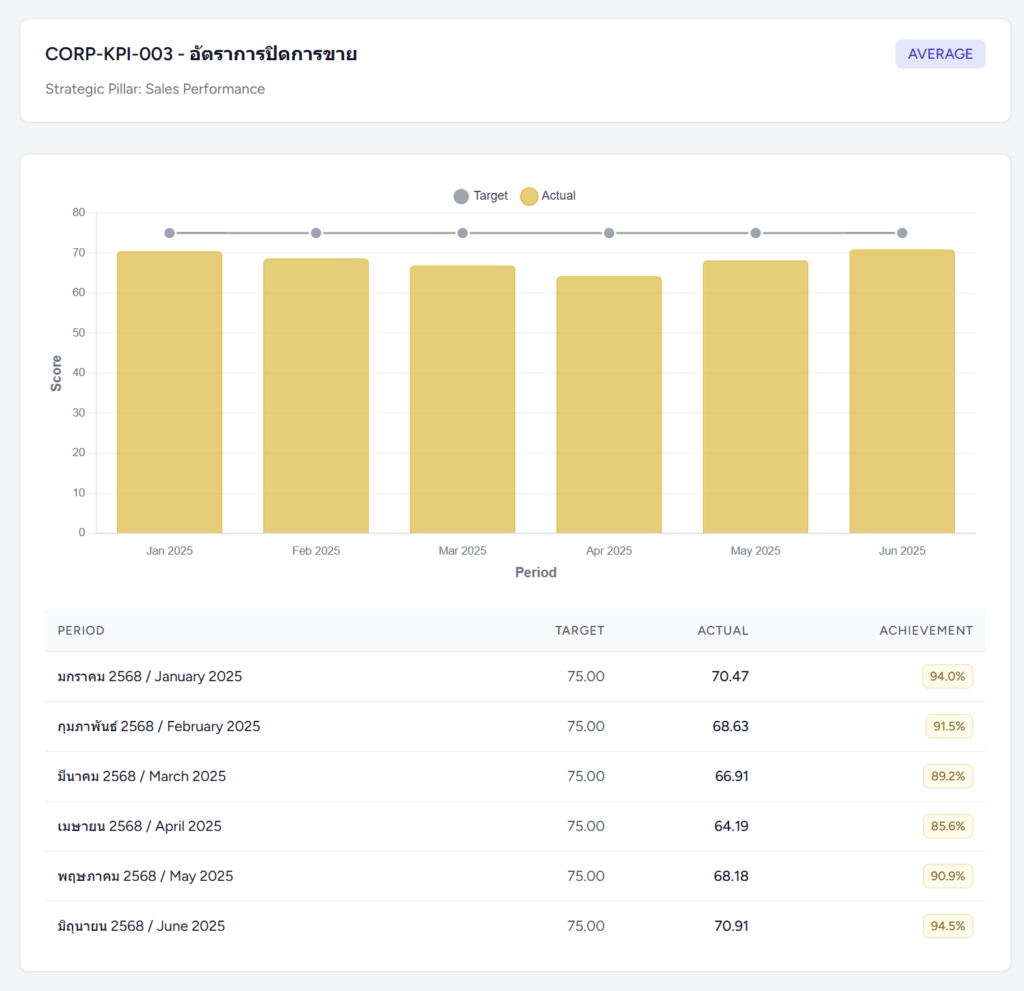Click the 94.5% achievement badge for June
1024x991 pixels.
point(947,926)
